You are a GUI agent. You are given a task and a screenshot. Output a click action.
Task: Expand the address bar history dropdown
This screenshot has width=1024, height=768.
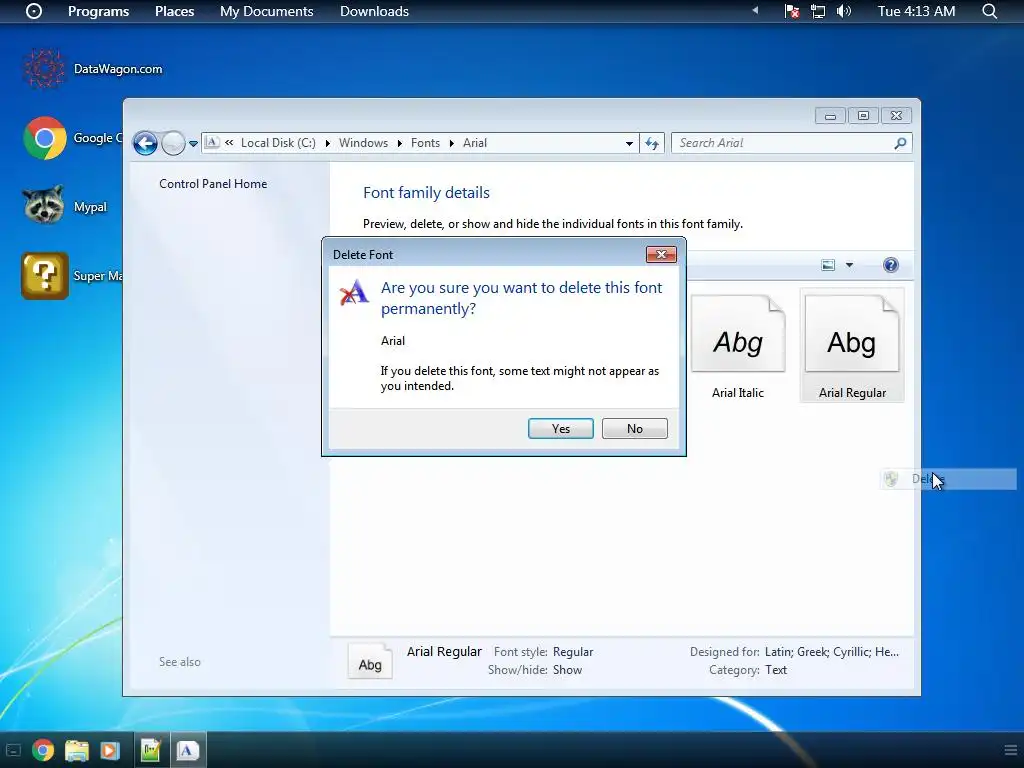point(629,143)
